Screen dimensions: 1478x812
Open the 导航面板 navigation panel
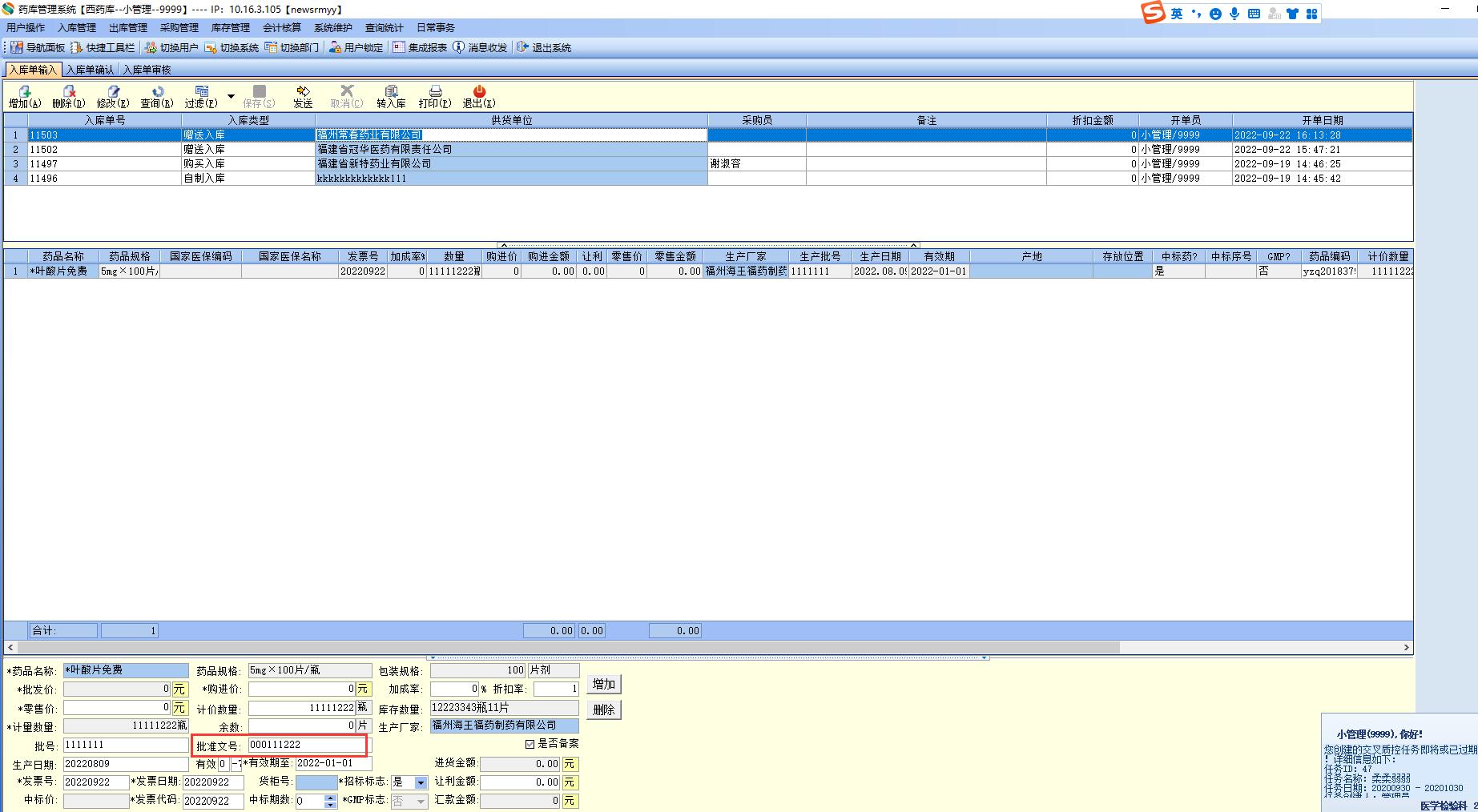click(38, 48)
